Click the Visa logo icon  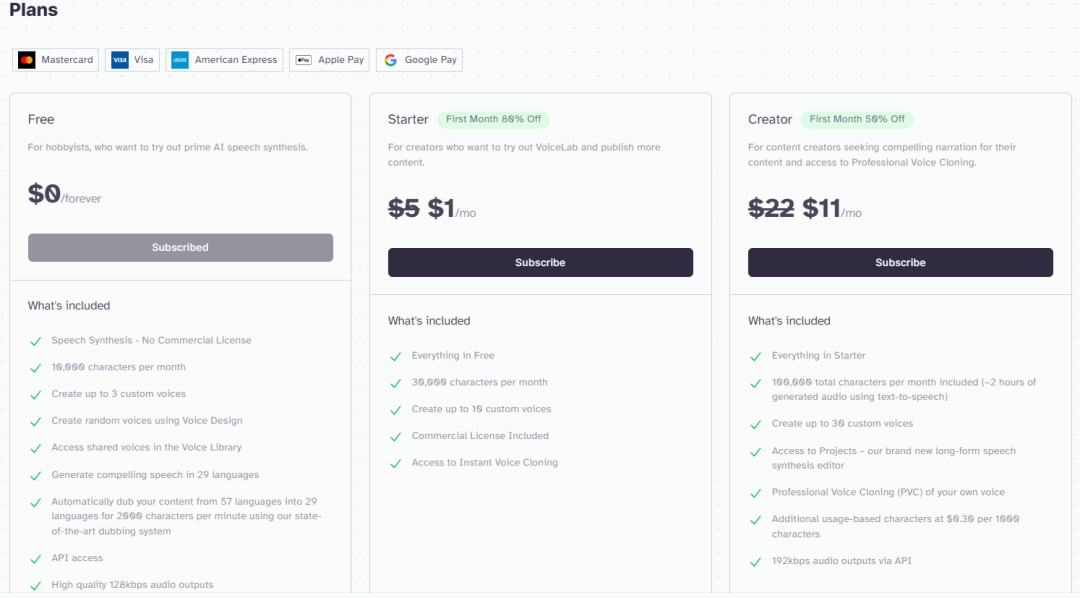click(120, 60)
